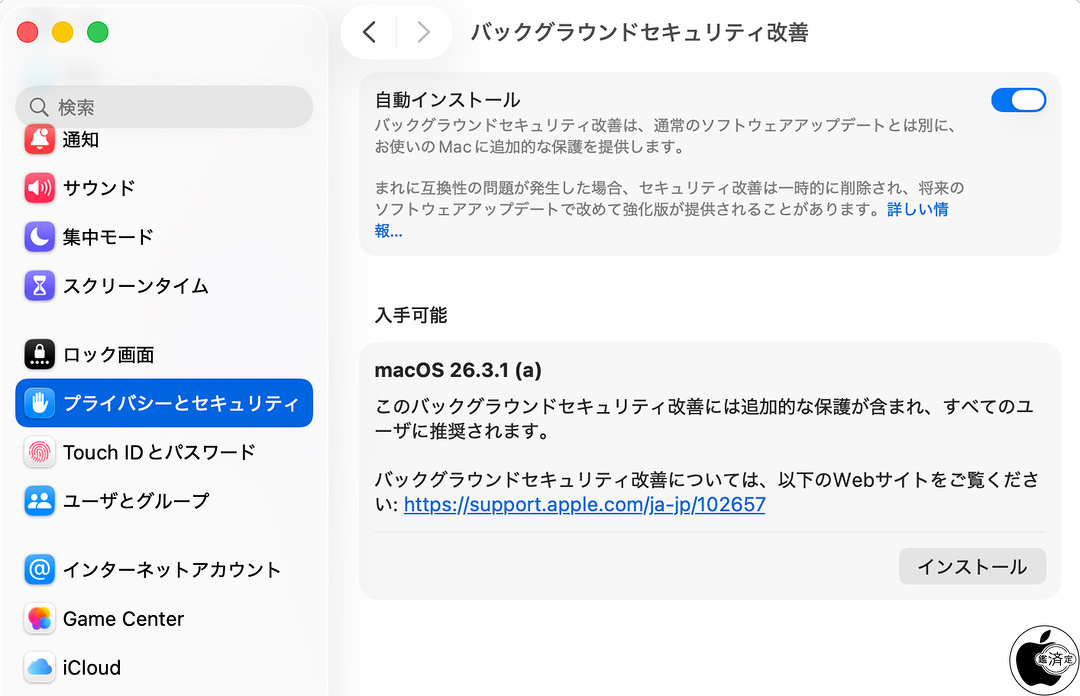Click the Lock Screen padlock icon
The image size is (1080, 696).
click(40, 354)
